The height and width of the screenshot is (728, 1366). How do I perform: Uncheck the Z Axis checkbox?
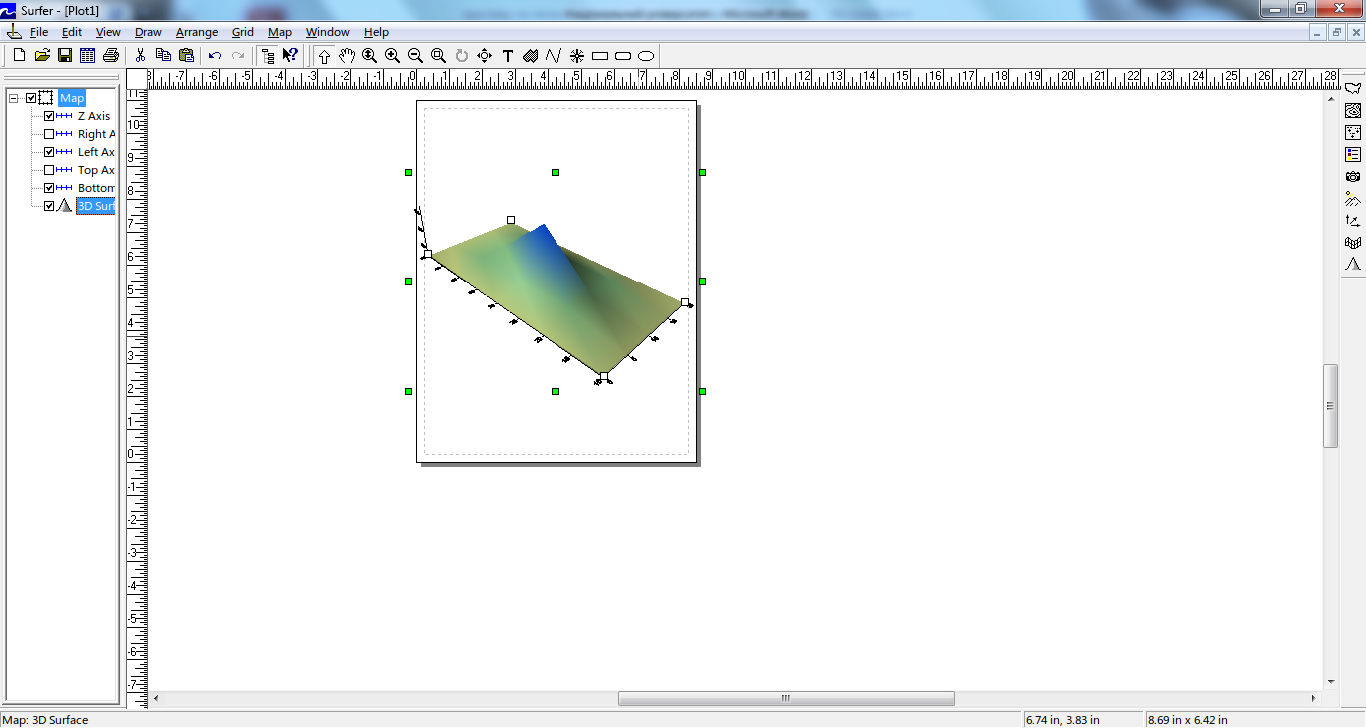(49, 116)
